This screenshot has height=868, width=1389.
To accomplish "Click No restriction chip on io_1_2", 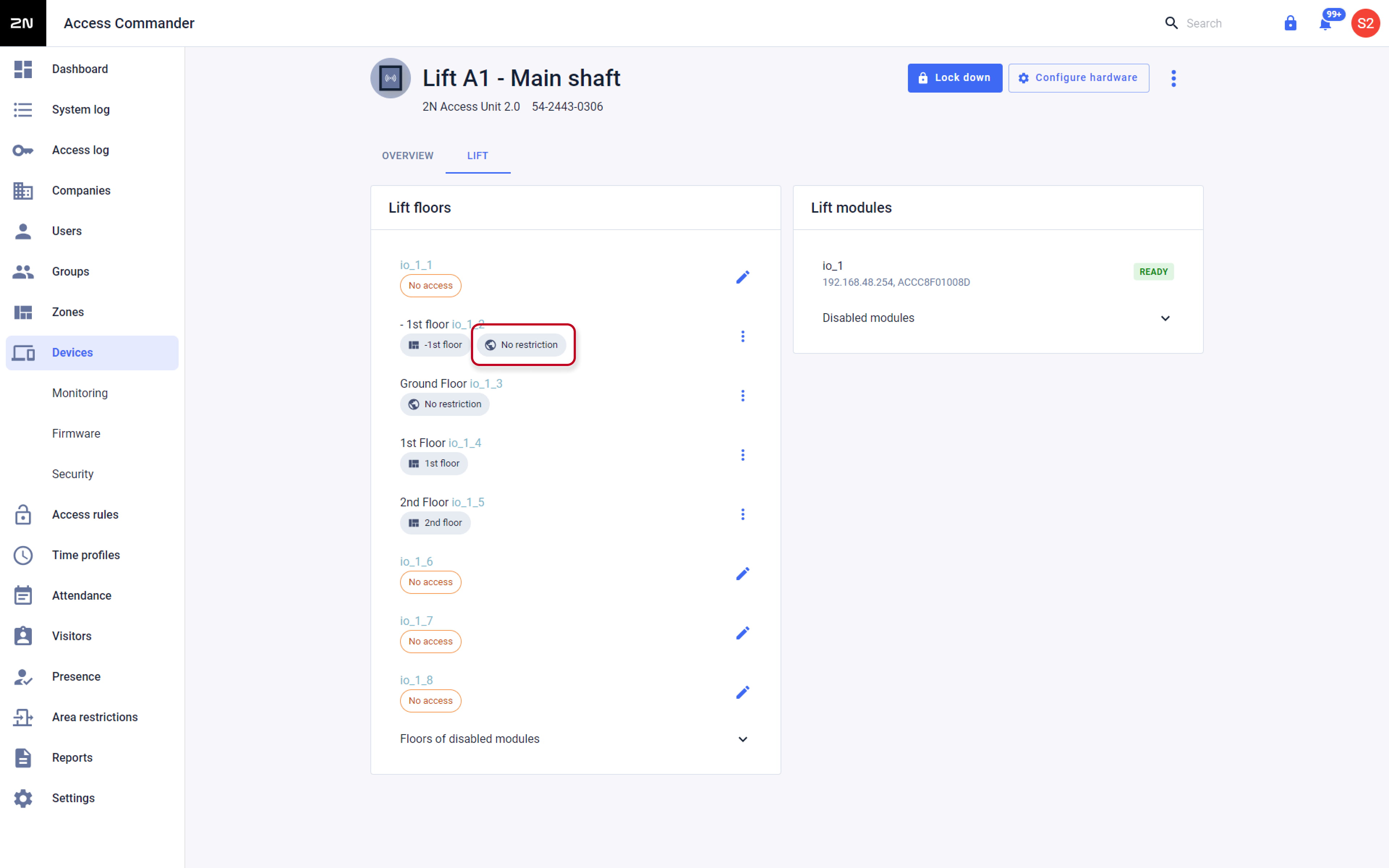I will point(521,345).
